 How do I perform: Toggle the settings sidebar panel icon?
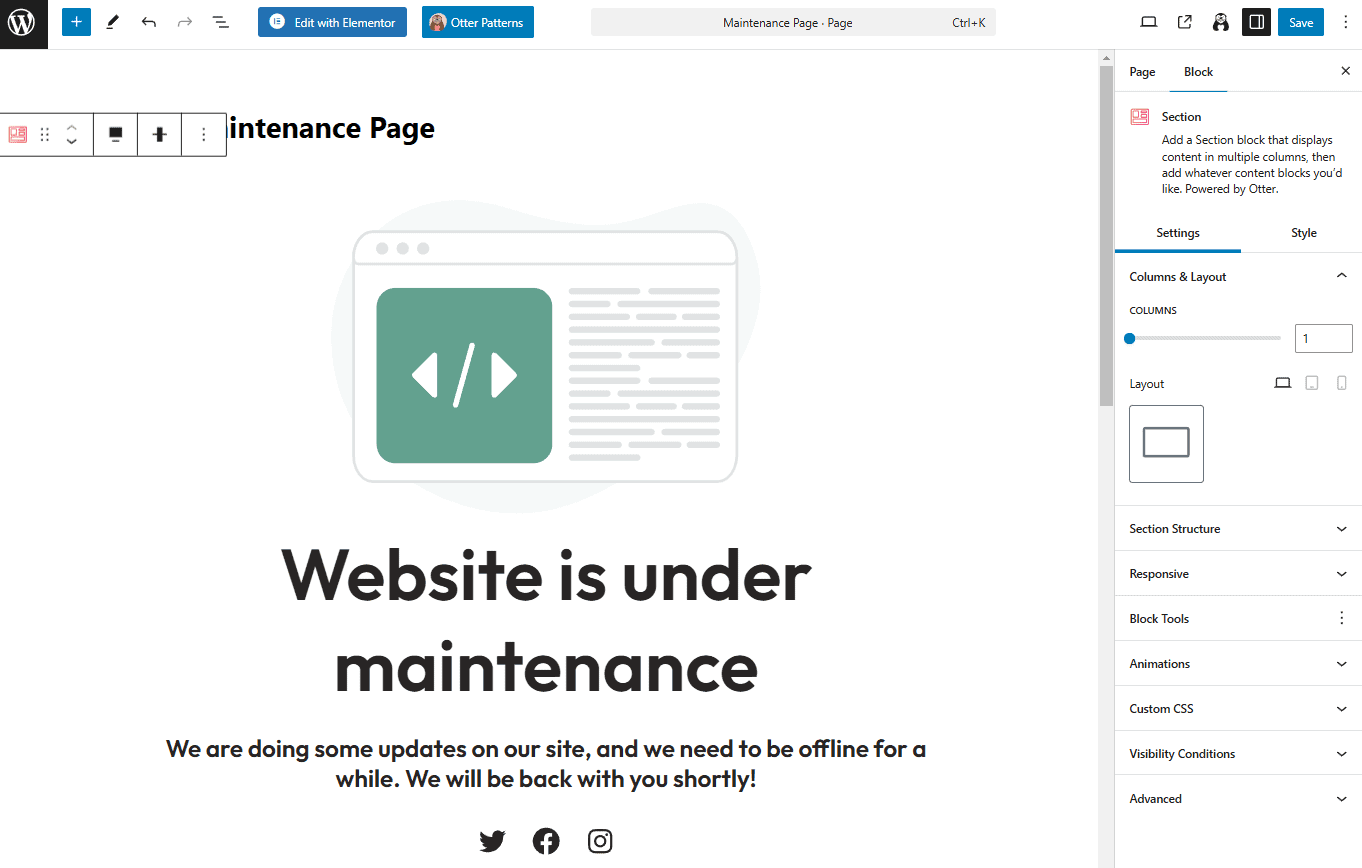coord(1256,21)
